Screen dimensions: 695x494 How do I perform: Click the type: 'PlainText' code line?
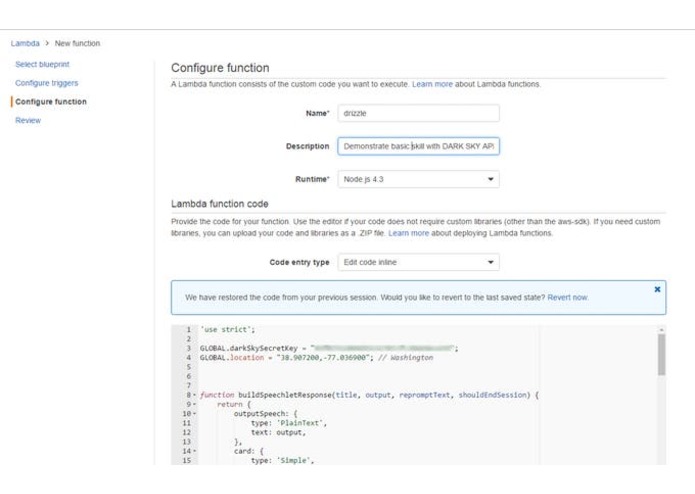pos(289,423)
